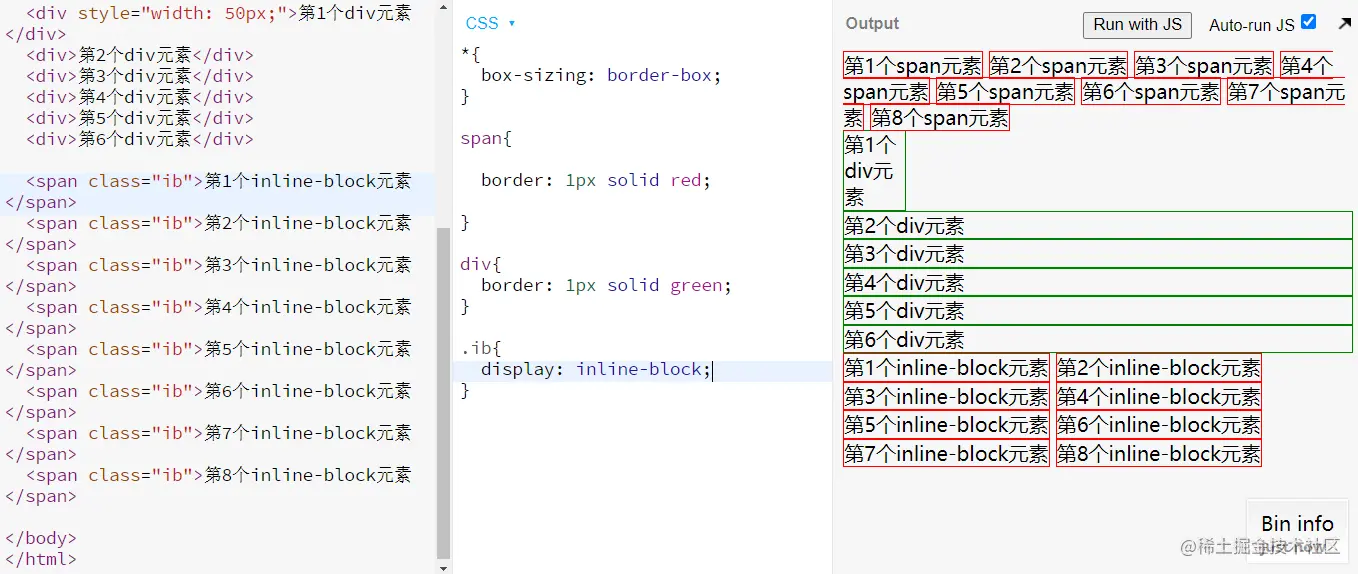The width and height of the screenshot is (1358, 574).
Task: Click the narrow 第1个div元素 box in Output
Action: pos(874,170)
